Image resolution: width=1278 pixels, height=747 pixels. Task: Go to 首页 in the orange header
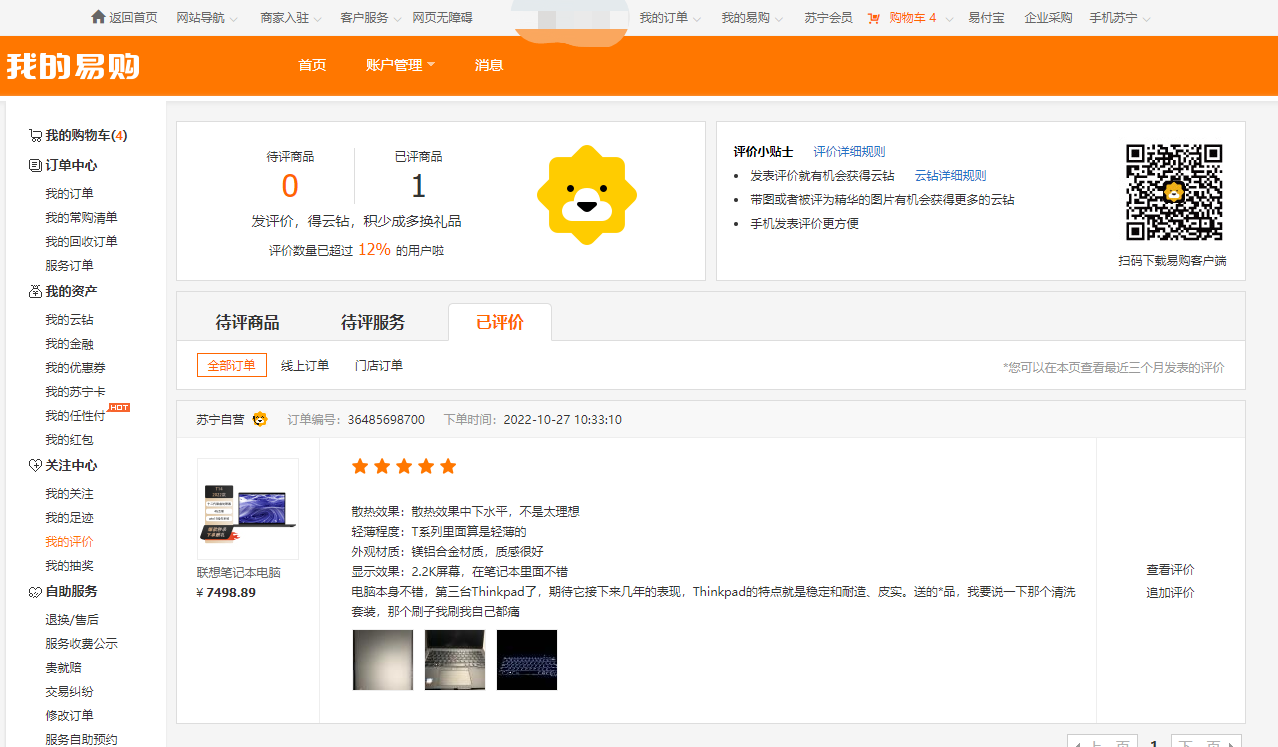(312, 65)
